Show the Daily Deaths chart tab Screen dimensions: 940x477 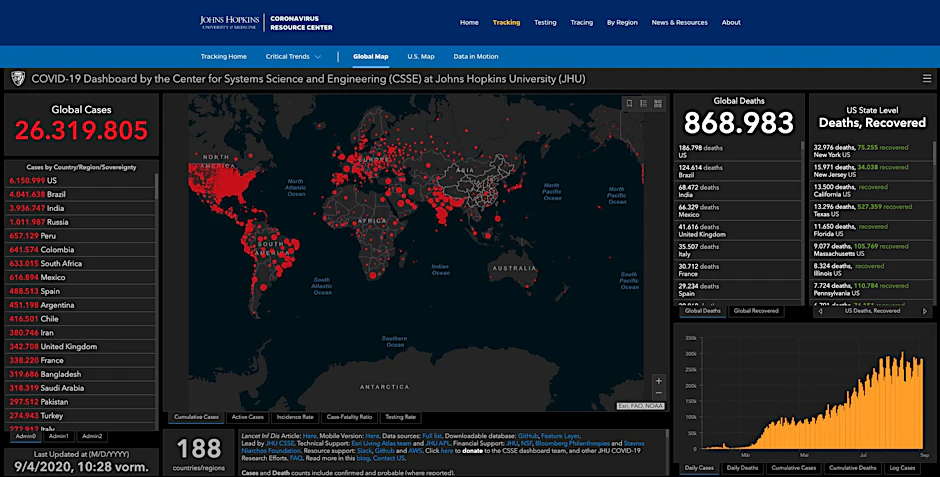click(x=742, y=468)
